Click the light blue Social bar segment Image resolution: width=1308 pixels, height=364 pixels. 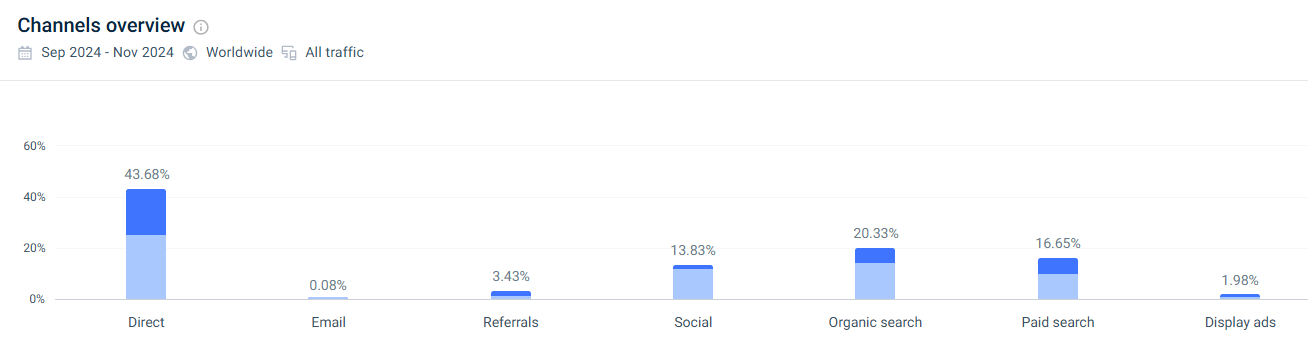(693, 284)
